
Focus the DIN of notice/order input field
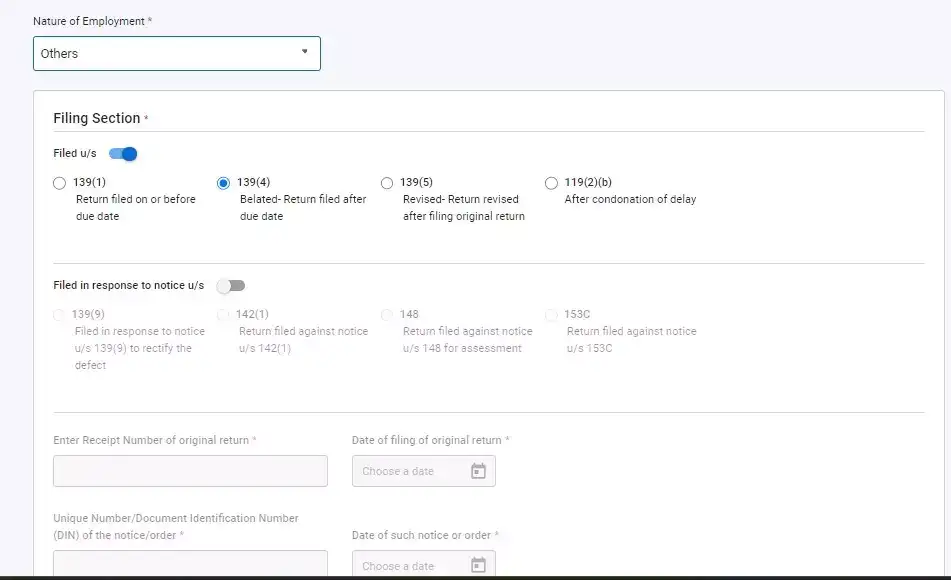(190, 564)
